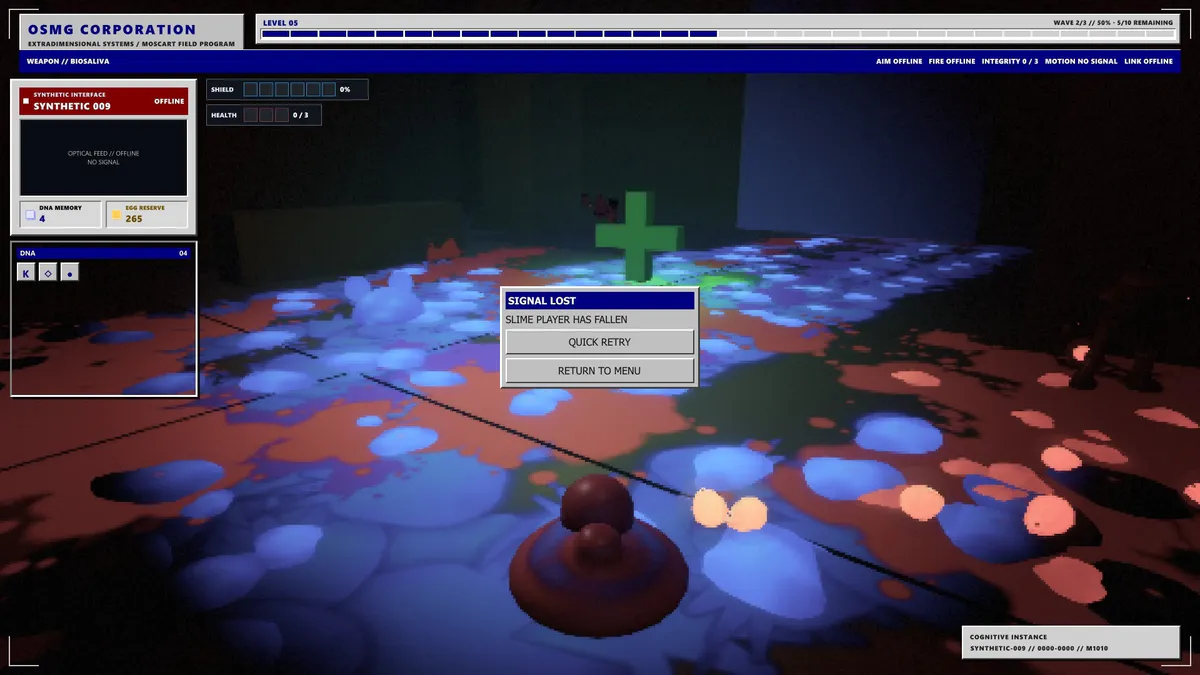Click the DNA count 04
The image size is (1200, 675).
(x=183, y=253)
